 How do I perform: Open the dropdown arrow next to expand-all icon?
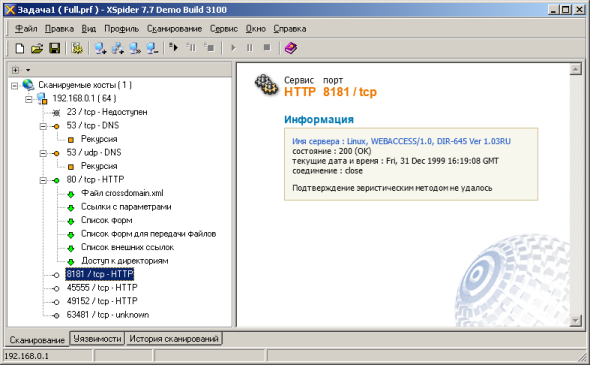[x=28, y=70]
